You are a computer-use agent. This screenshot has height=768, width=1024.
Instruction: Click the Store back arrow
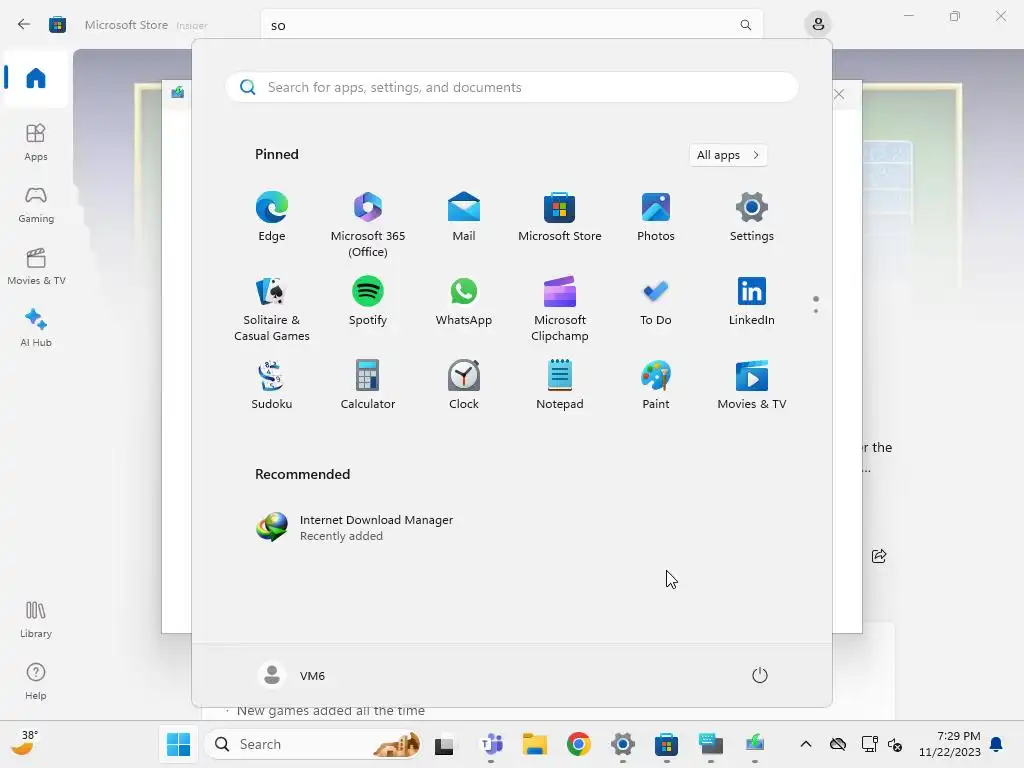coord(24,25)
